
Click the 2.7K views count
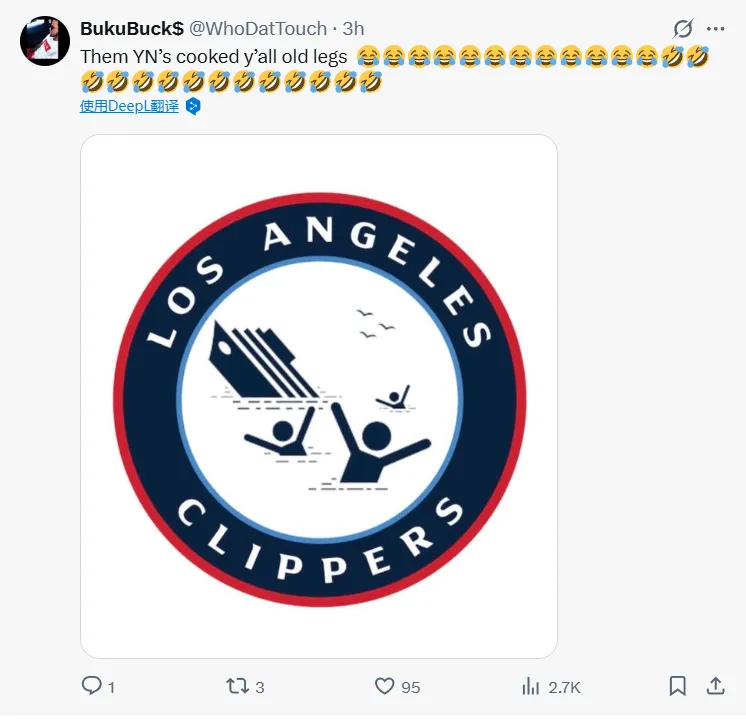click(564, 687)
